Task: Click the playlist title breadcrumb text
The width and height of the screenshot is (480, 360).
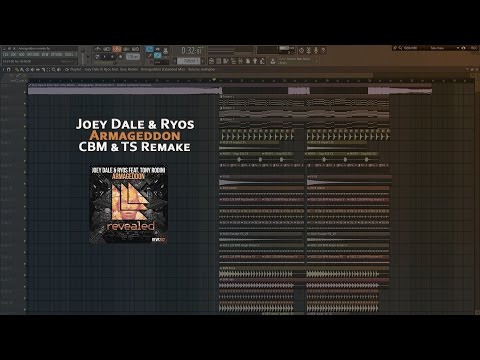Action: tap(143, 69)
